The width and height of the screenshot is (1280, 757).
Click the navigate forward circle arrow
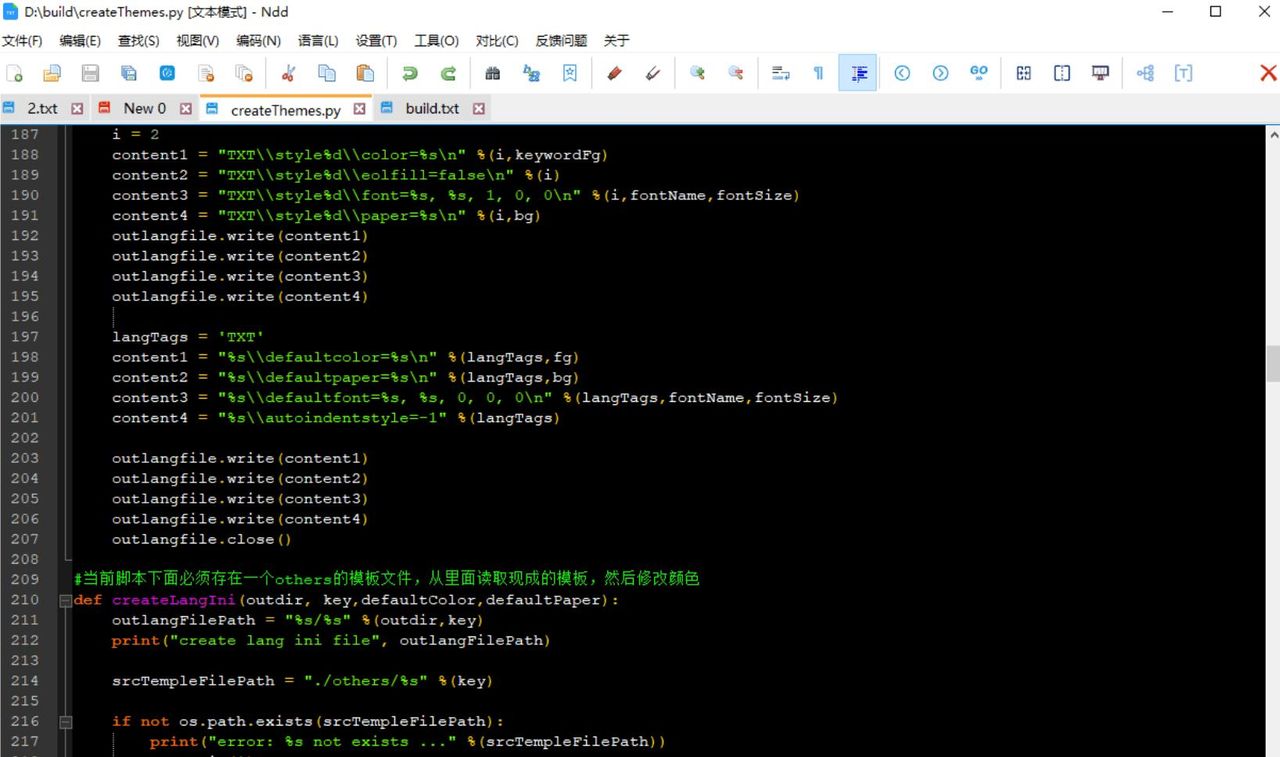click(x=940, y=73)
